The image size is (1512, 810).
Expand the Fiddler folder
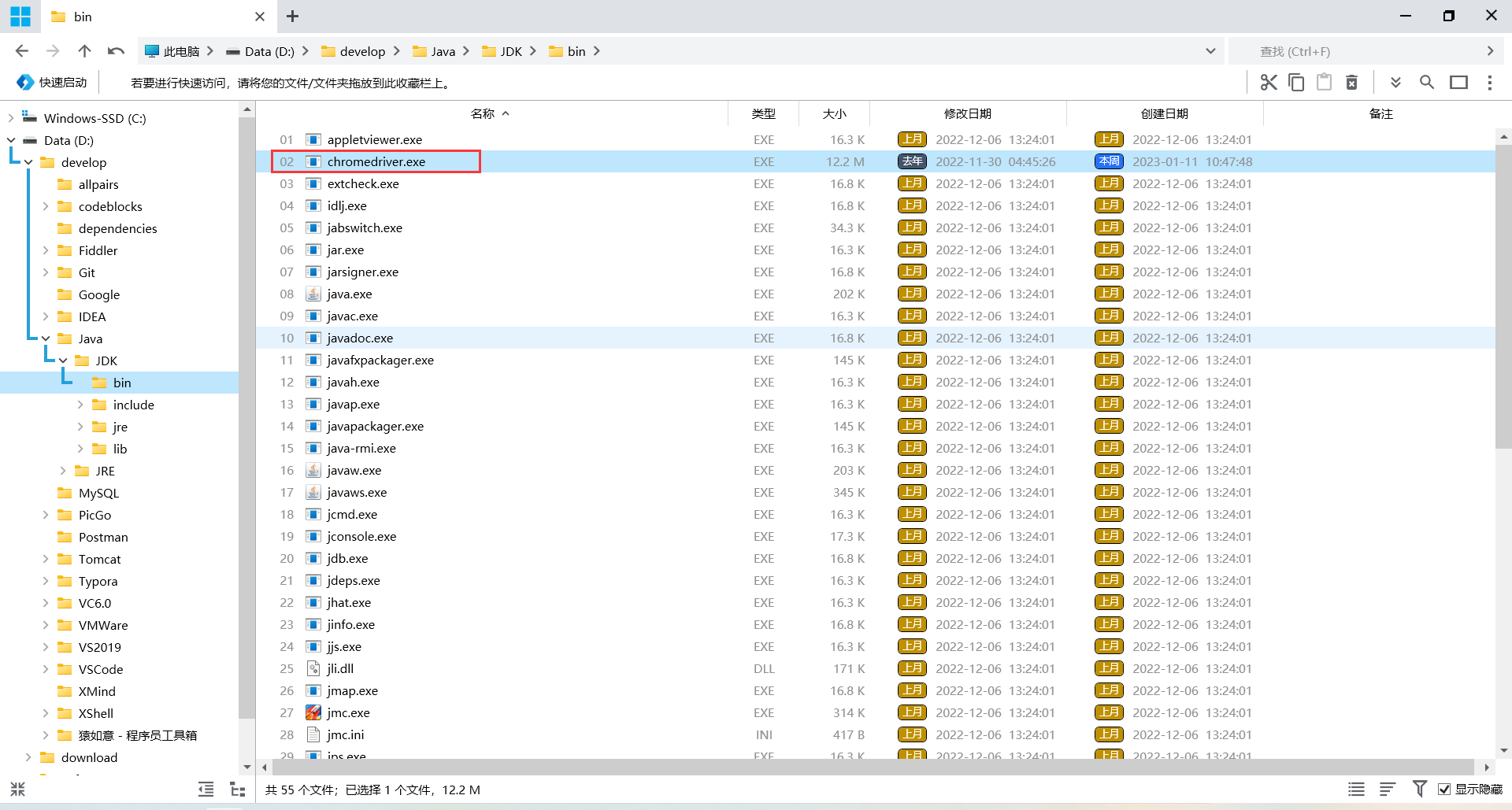(x=46, y=250)
